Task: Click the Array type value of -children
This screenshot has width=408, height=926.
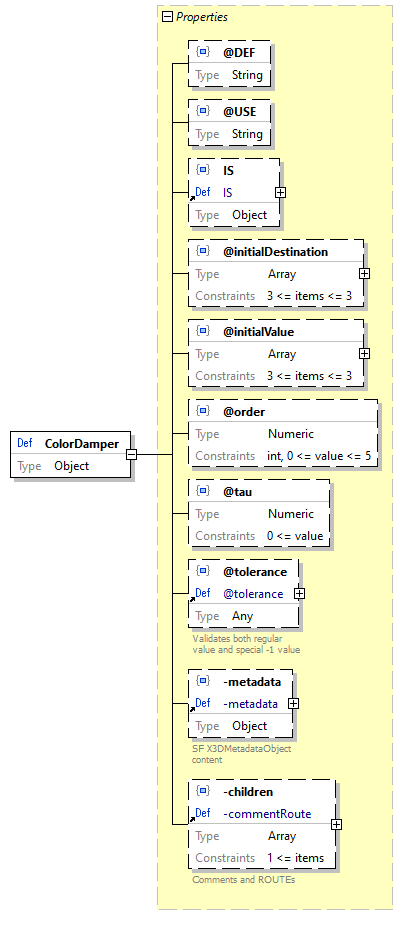Action: [x=282, y=836]
